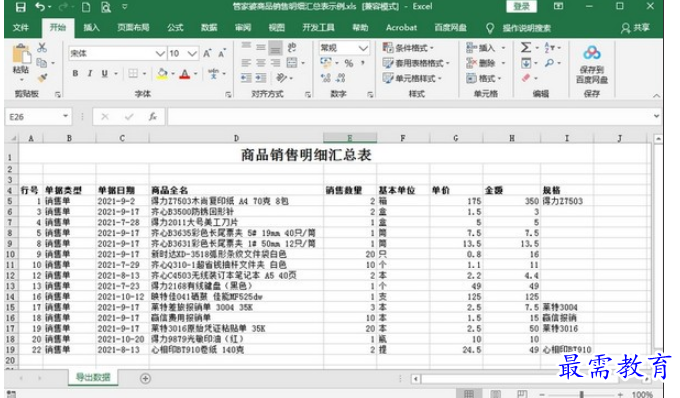Click the 登录 sign-in button
The image size is (680, 398).
tap(521, 7)
